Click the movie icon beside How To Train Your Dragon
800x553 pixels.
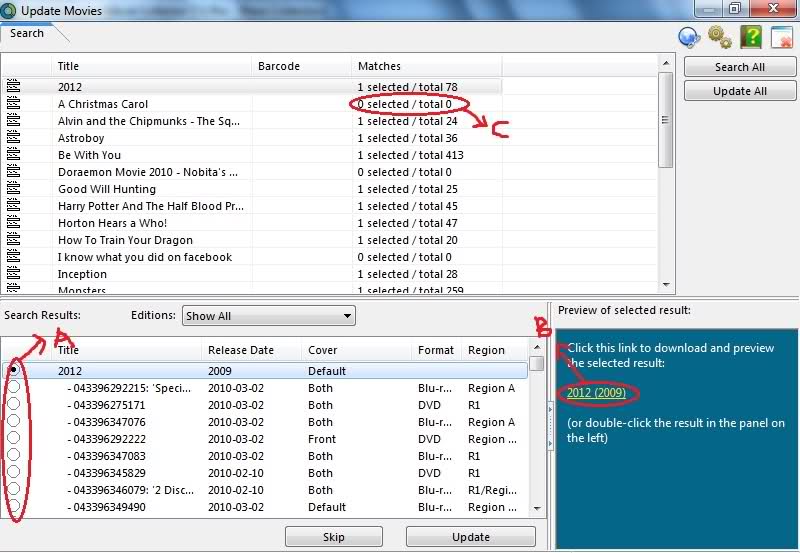[13, 240]
